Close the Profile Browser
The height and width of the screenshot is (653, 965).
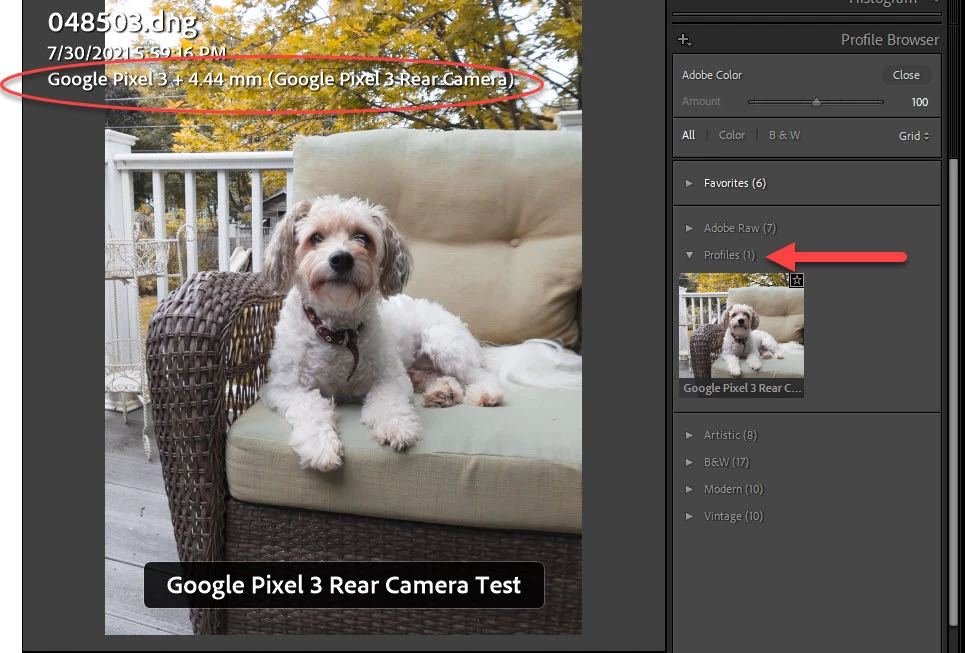point(906,75)
